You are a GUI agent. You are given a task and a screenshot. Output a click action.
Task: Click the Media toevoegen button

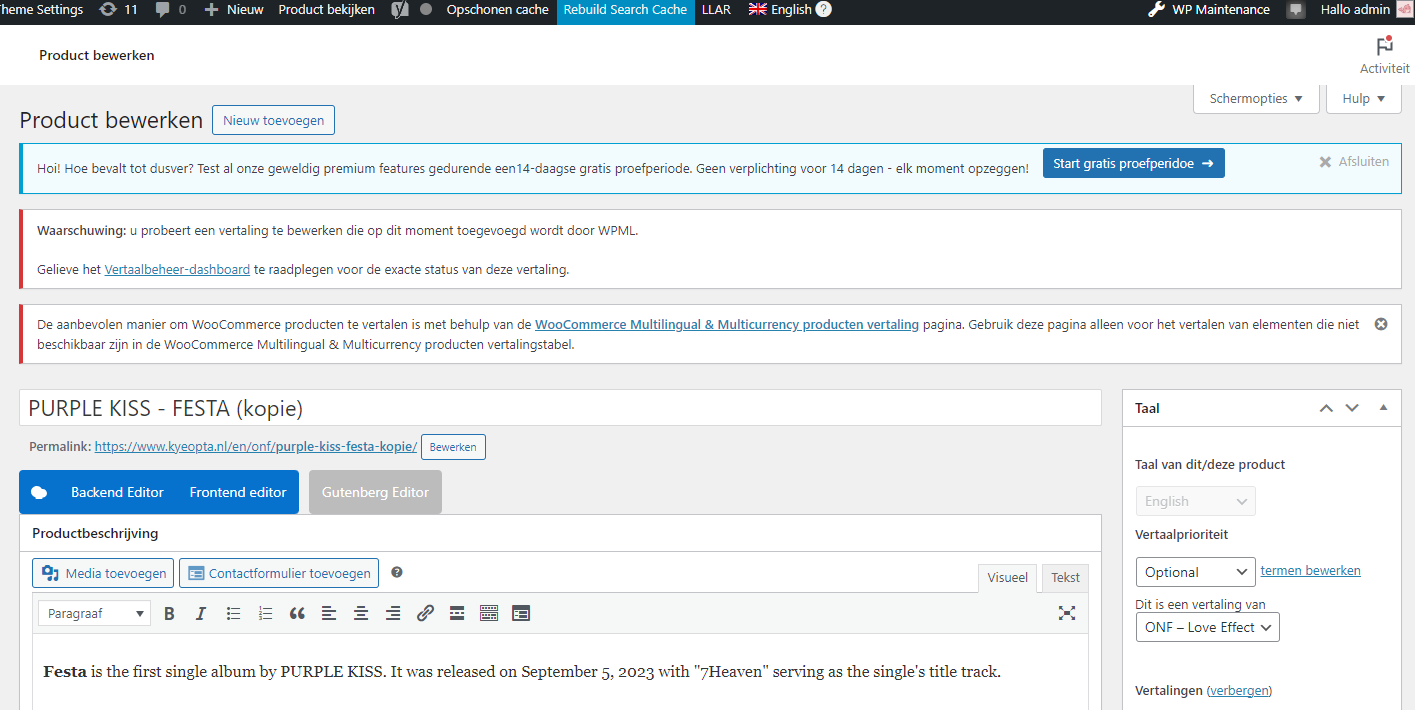click(x=103, y=573)
